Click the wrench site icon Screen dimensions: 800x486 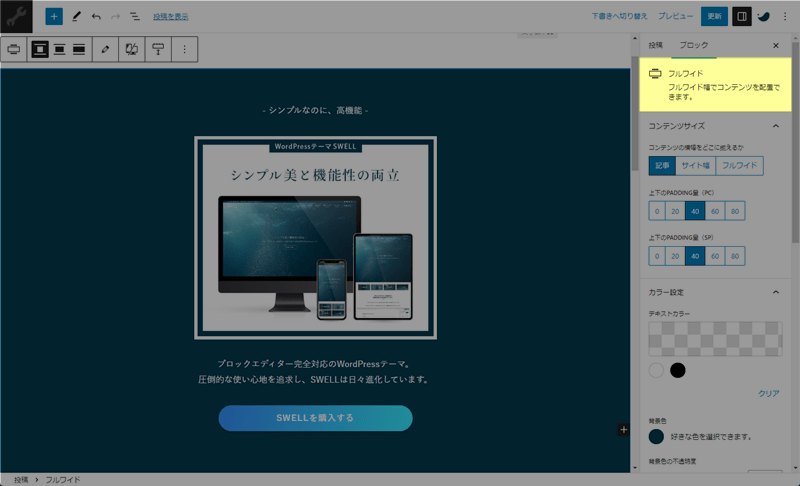coord(16,16)
